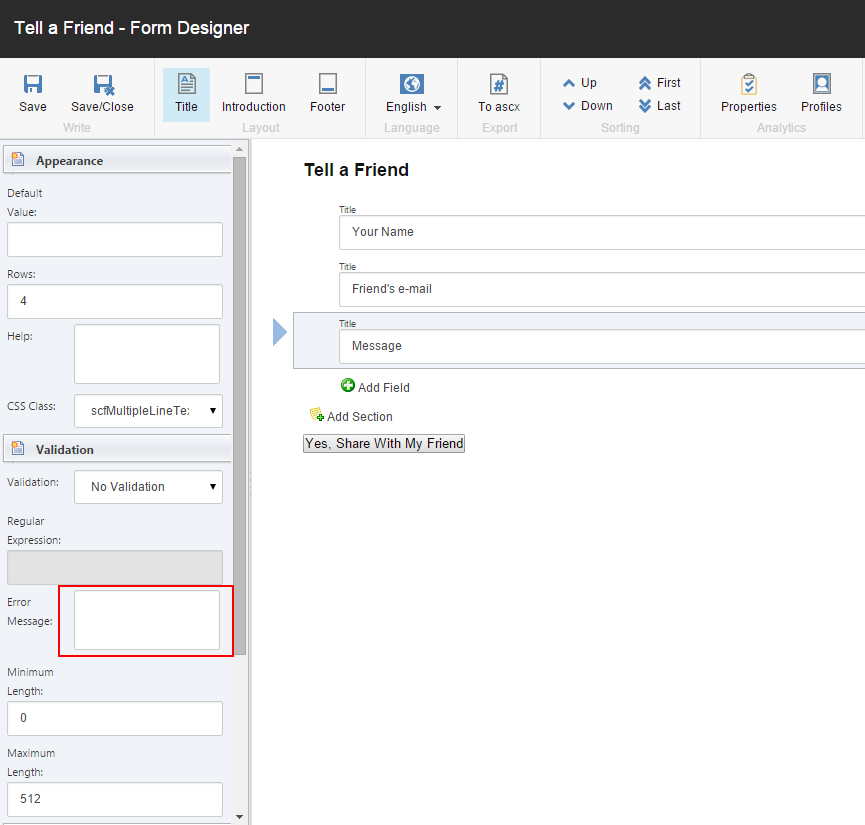Open the language selection dropdown

434,105
